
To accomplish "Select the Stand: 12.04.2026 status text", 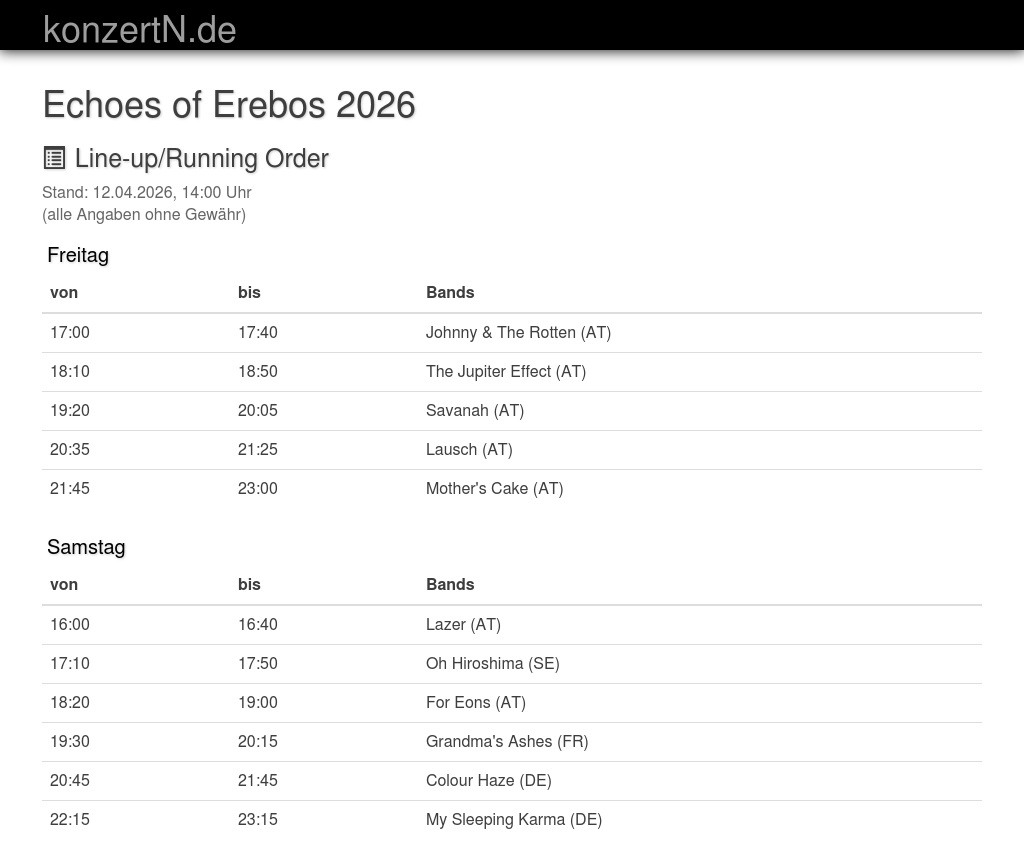I will point(147,193).
